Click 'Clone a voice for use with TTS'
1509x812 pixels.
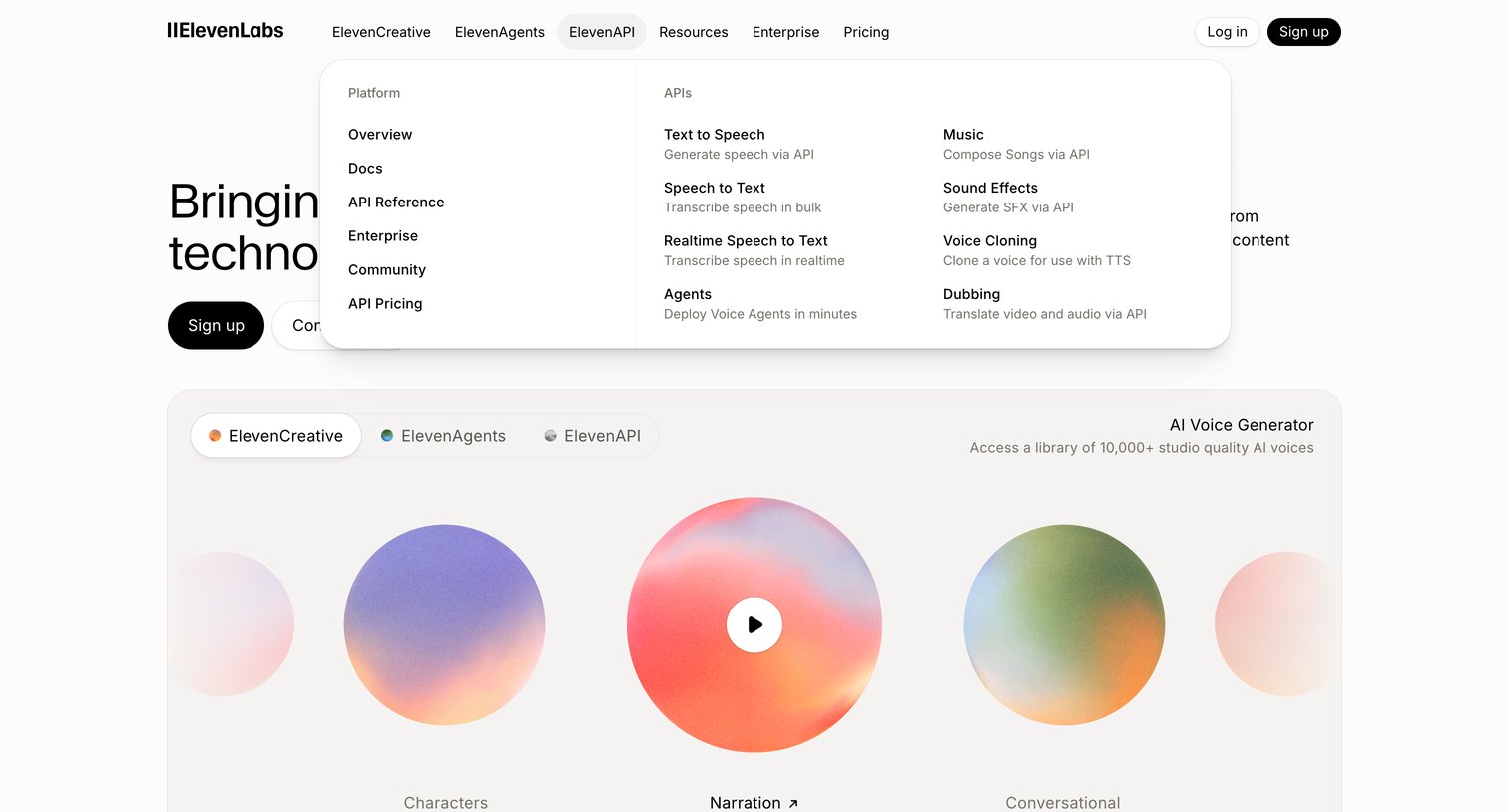click(x=1037, y=261)
